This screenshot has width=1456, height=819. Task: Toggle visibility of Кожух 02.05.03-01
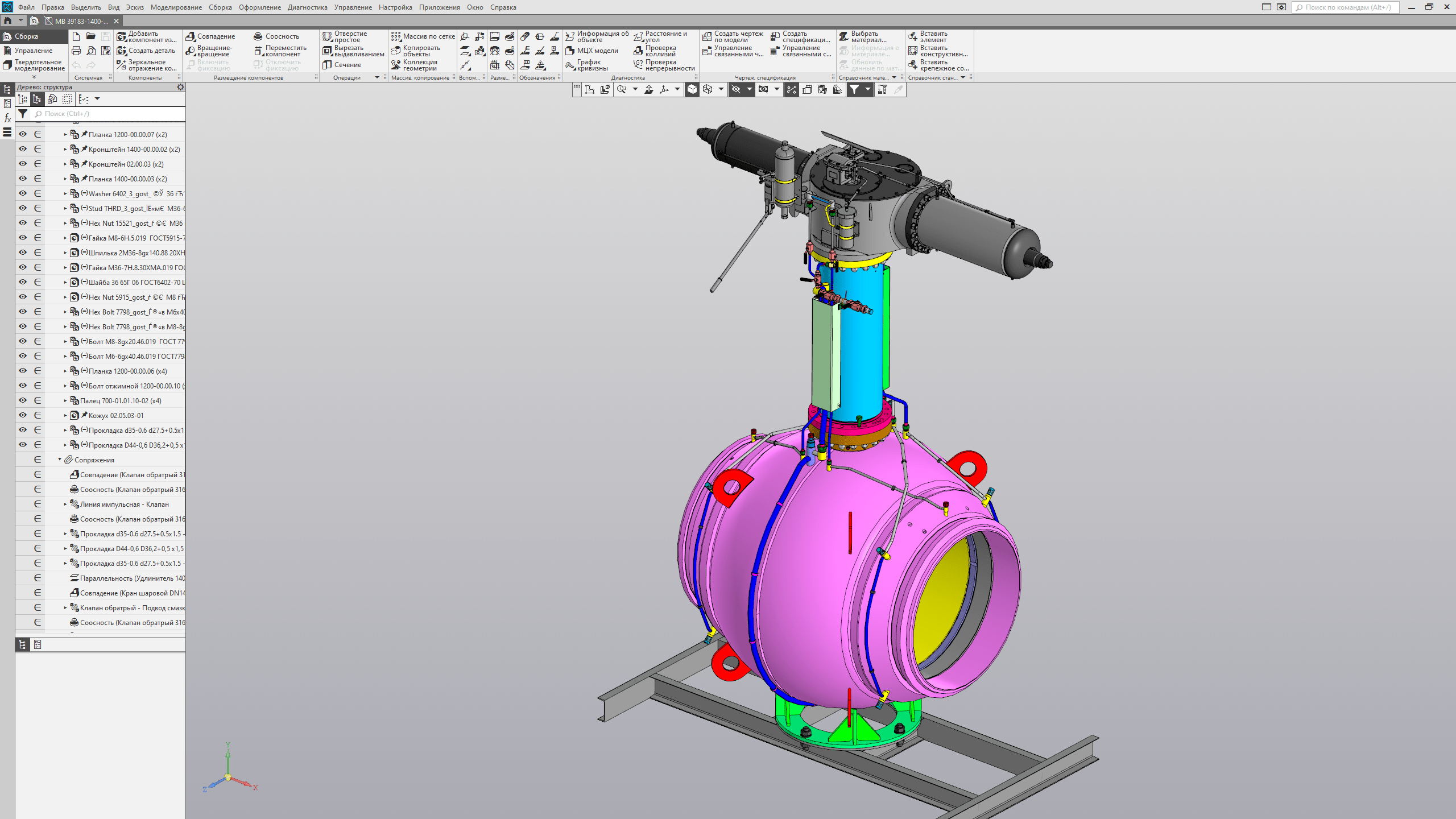pyautogui.click(x=23, y=415)
